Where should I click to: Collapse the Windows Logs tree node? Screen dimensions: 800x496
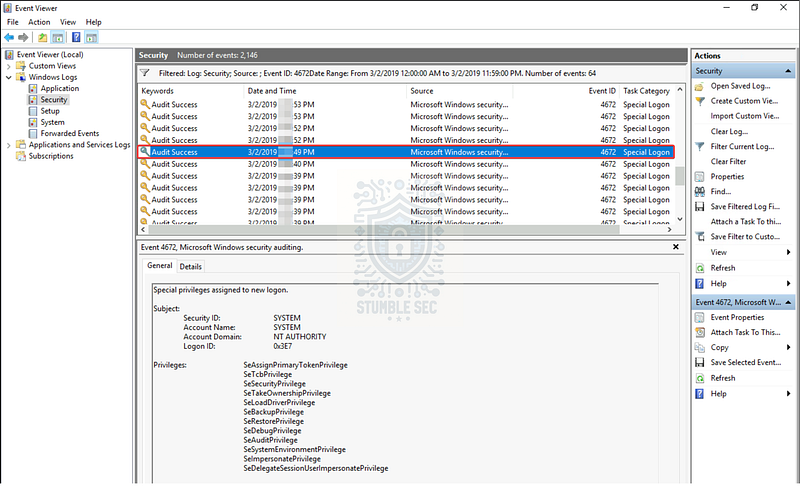(9, 78)
